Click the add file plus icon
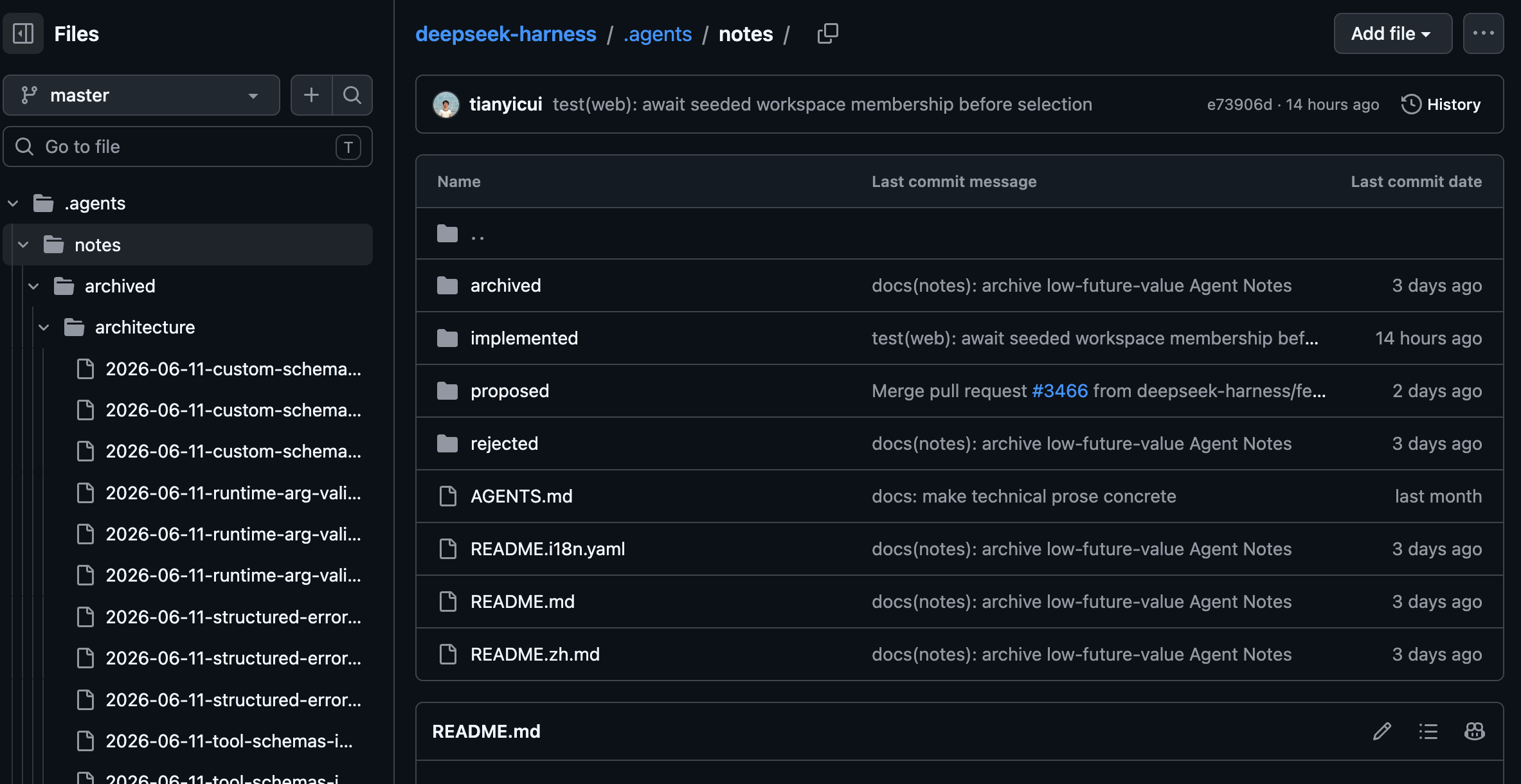This screenshot has width=1521, height=784. [312, 95]
